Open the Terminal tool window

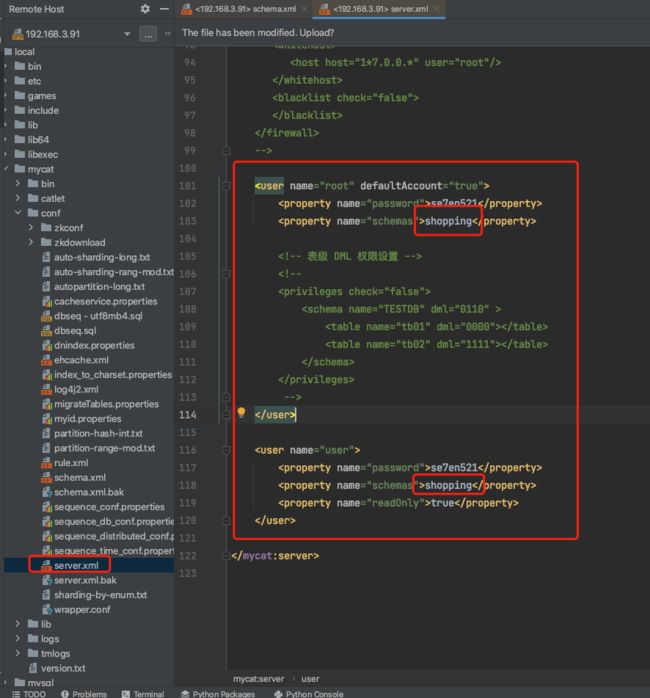click(142, 694)
